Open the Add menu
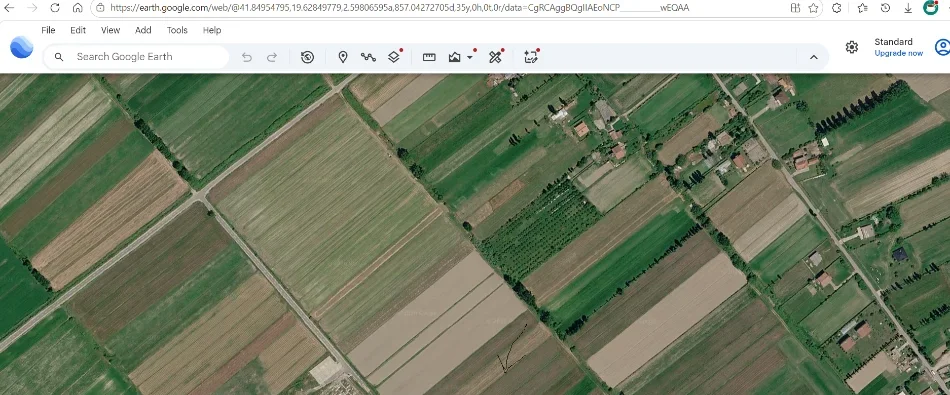The image size is (950, 395). (x=143, y=30)
